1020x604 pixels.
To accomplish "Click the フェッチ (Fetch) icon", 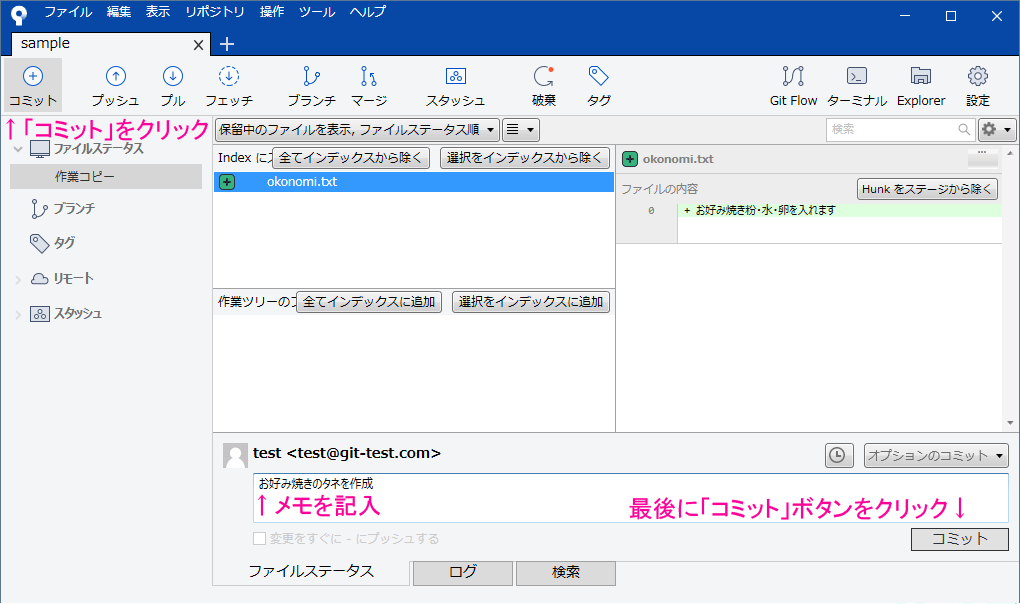I will point(229,84).
